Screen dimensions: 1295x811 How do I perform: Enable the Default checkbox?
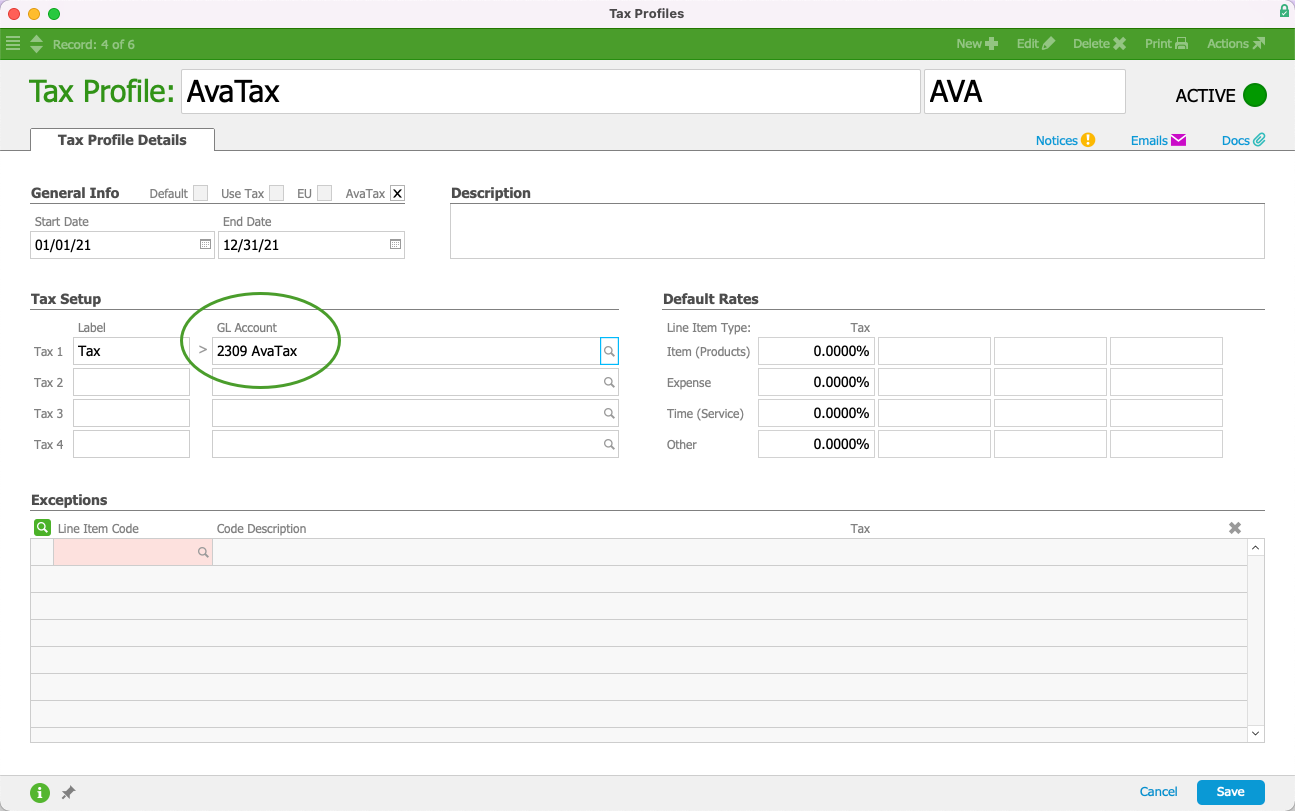pos(201,193)
